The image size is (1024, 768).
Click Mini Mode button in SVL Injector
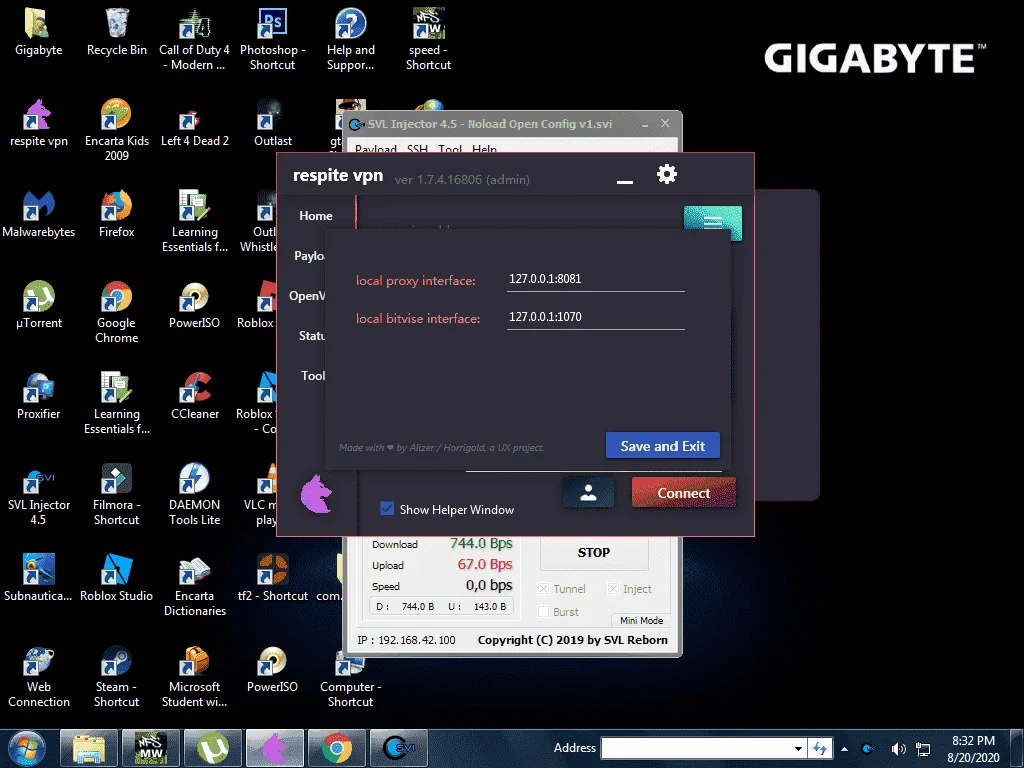(641, 620)
